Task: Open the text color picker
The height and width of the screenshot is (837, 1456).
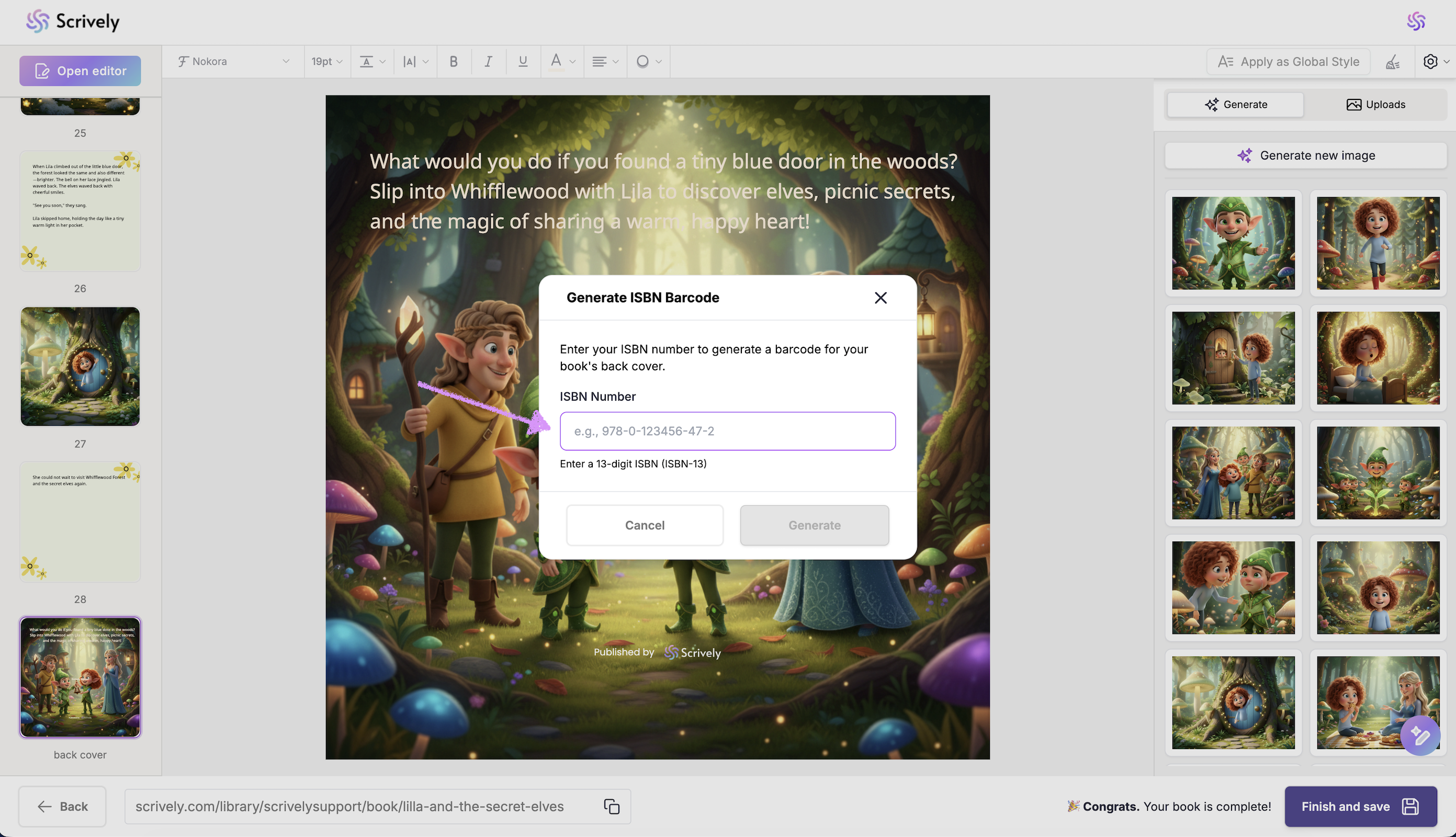Action: [x=561, y=62]
